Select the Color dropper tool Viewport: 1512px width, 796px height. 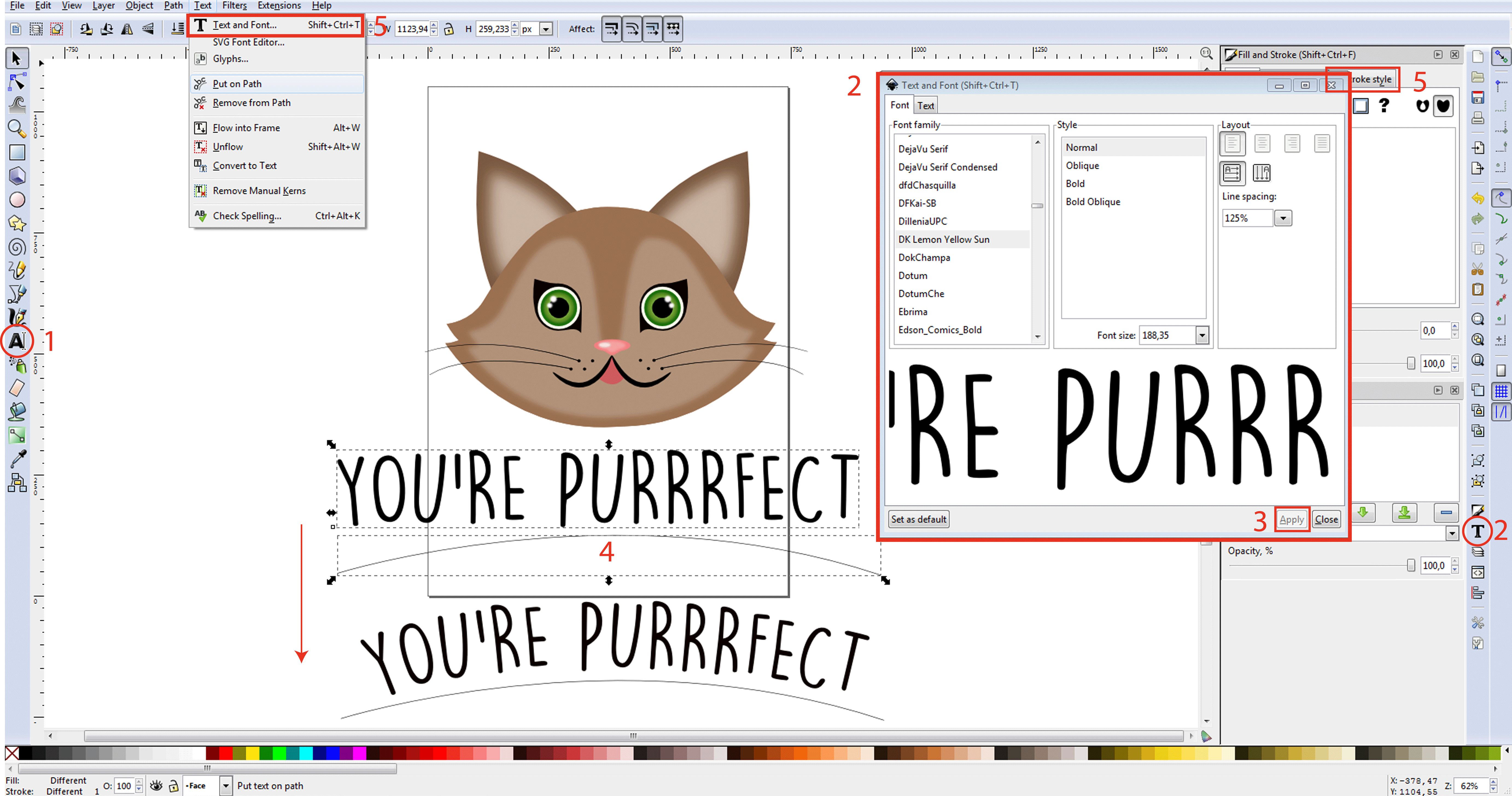[x=17, y=459]
